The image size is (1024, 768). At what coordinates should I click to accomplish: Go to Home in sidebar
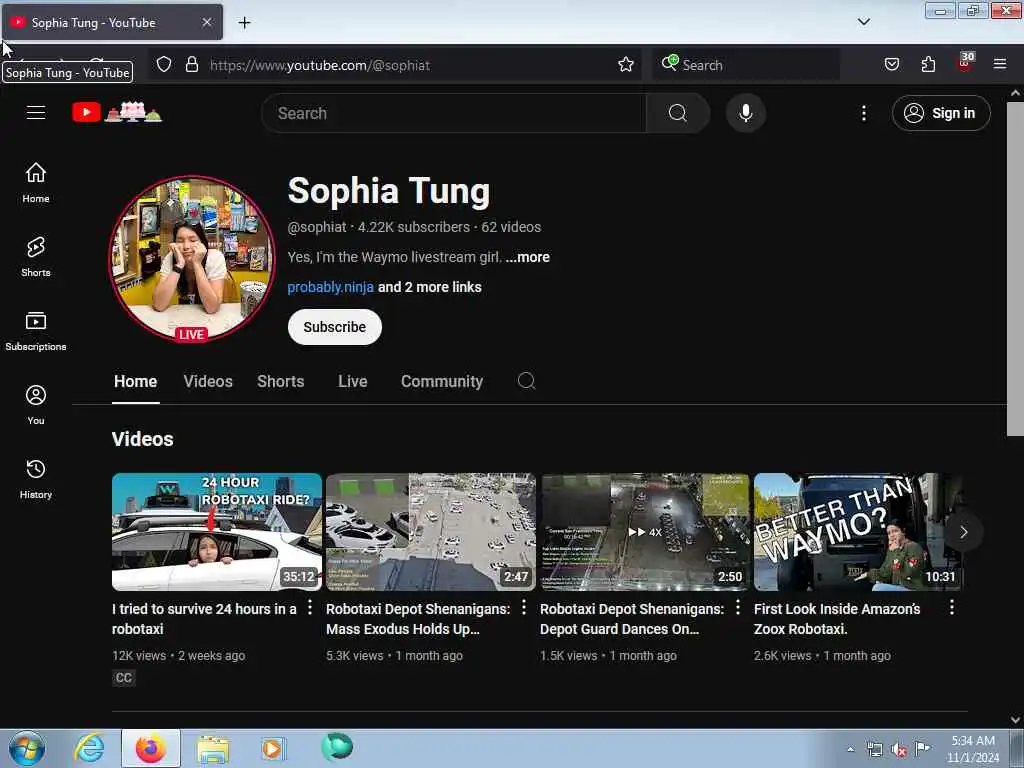coord(36,183)
